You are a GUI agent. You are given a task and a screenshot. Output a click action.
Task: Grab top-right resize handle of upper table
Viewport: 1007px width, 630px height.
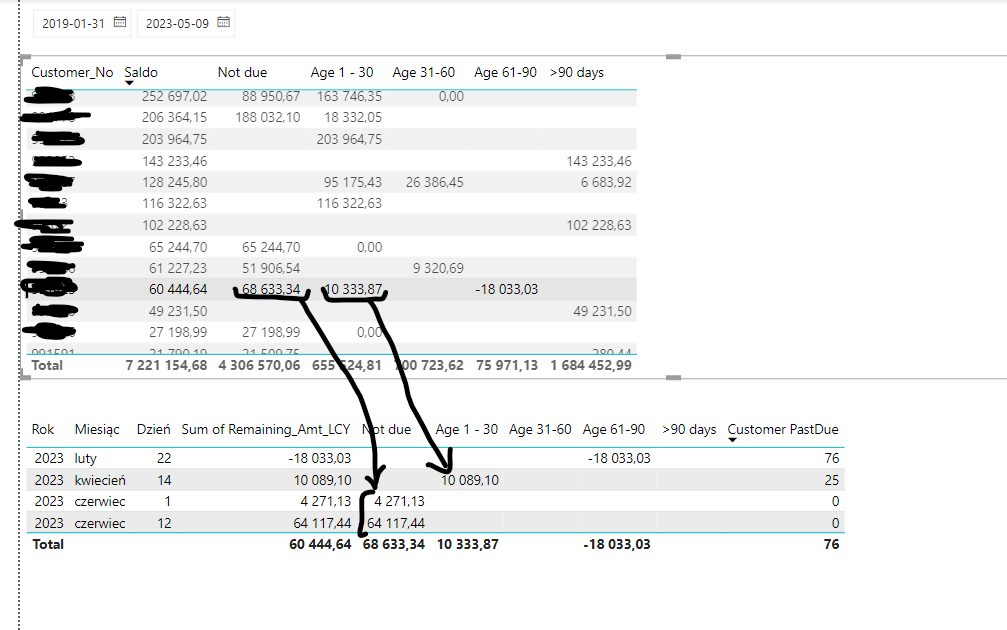[x=673, y=57]
